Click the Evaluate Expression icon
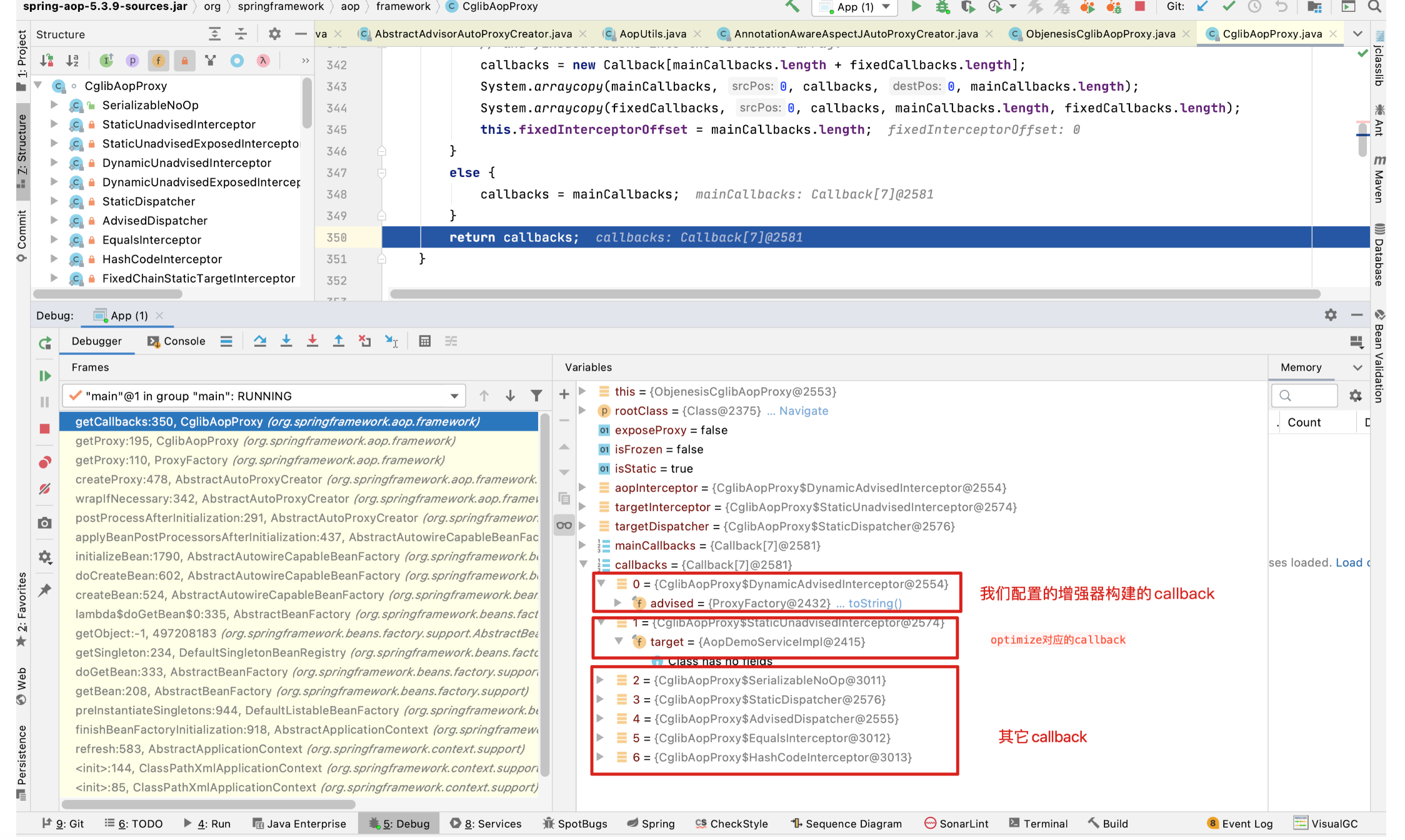 coord(424,344)
